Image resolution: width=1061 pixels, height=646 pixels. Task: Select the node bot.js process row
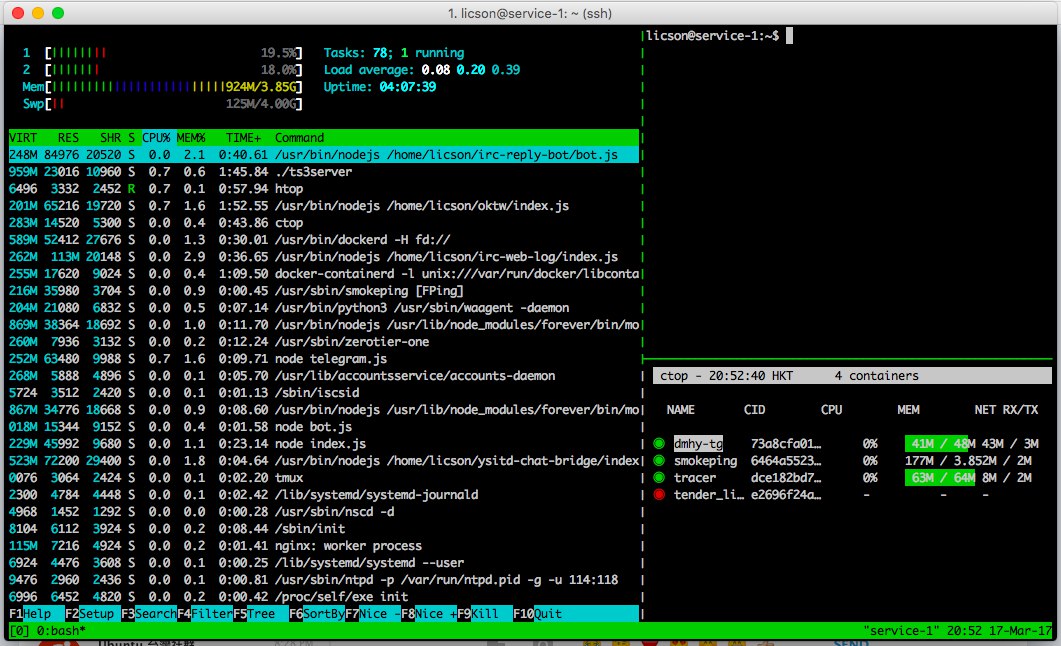[323, 427]
